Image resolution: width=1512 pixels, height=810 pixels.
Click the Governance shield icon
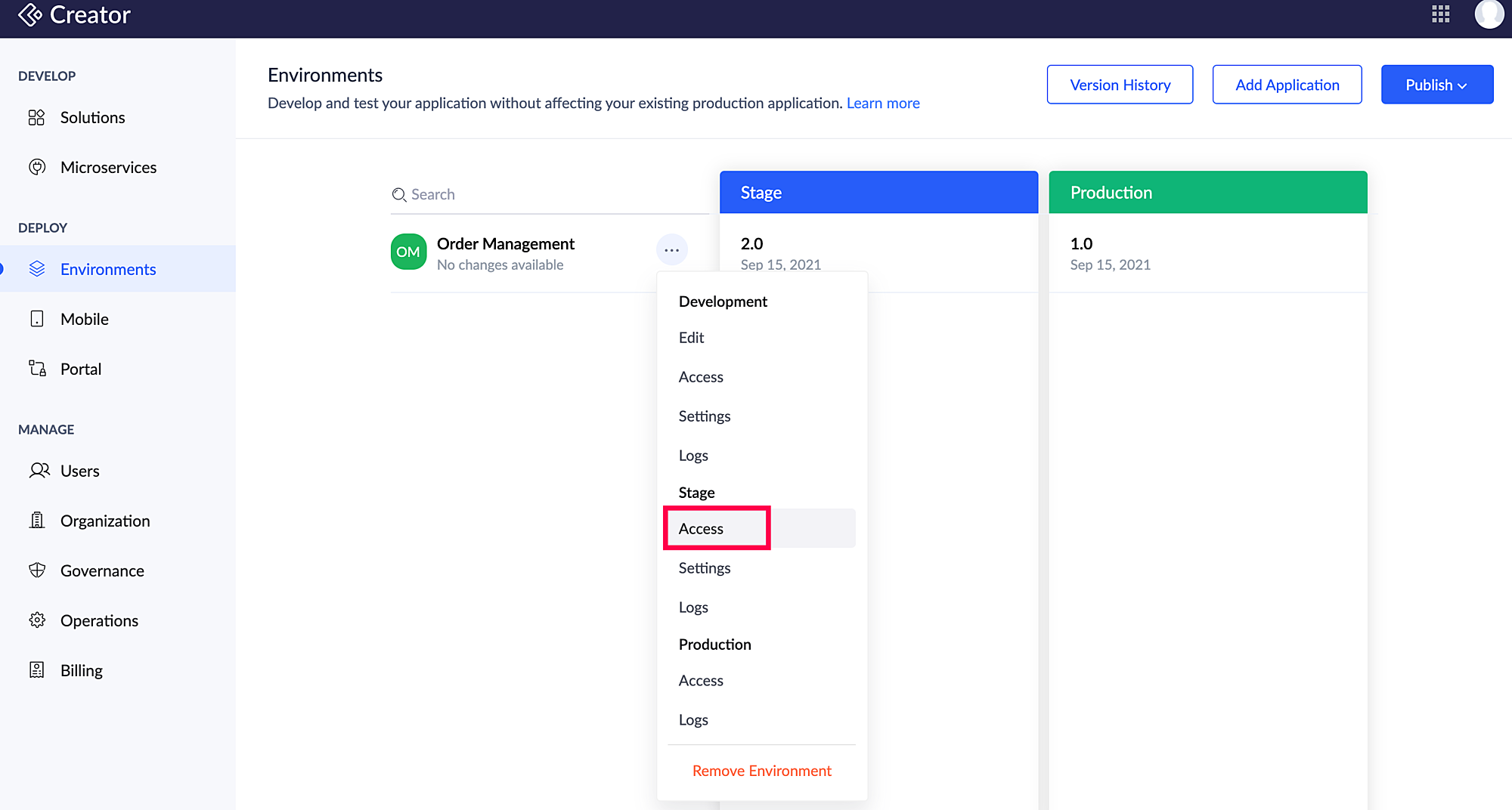click(37, 570)
